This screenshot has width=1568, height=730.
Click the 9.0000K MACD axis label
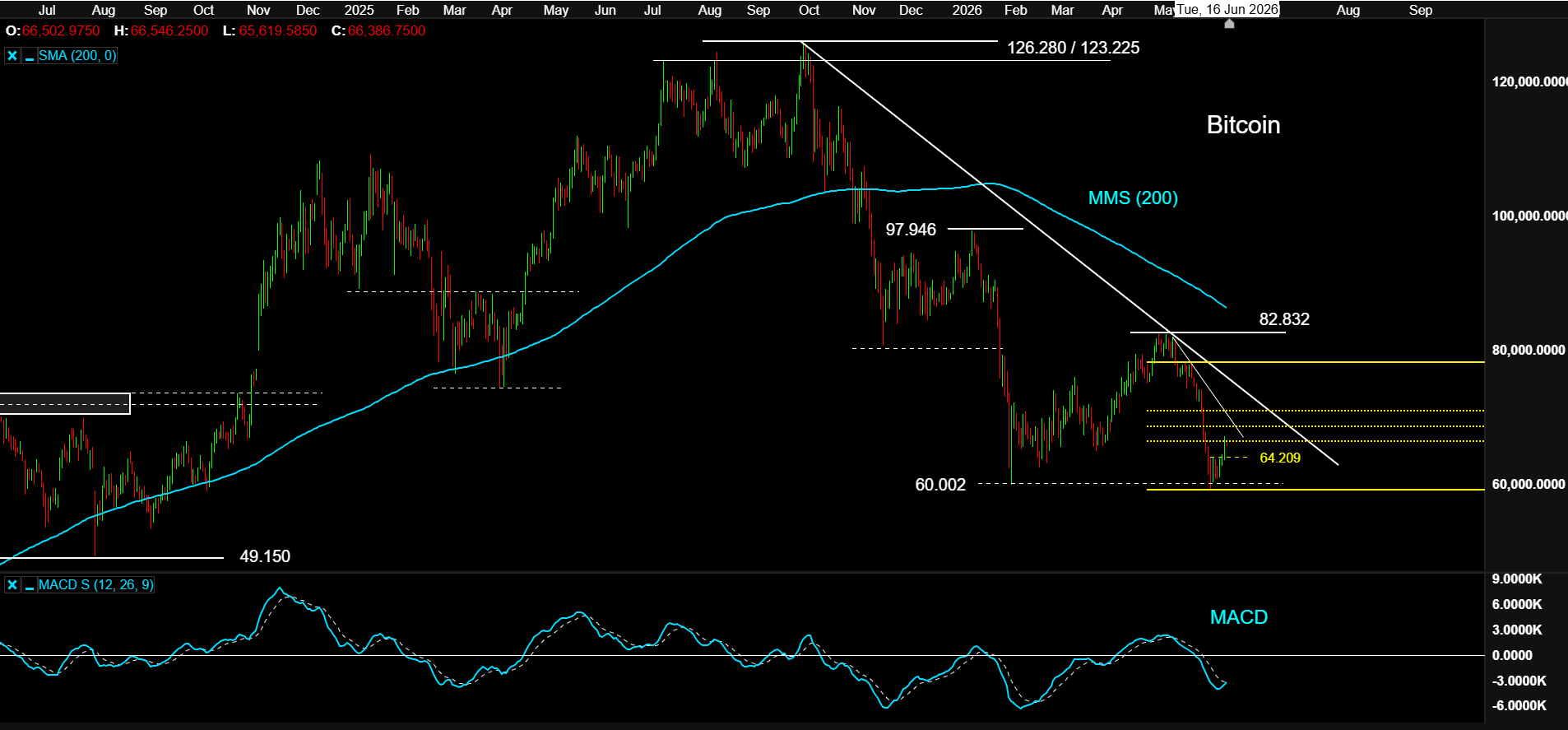[x=1517, y=579]
